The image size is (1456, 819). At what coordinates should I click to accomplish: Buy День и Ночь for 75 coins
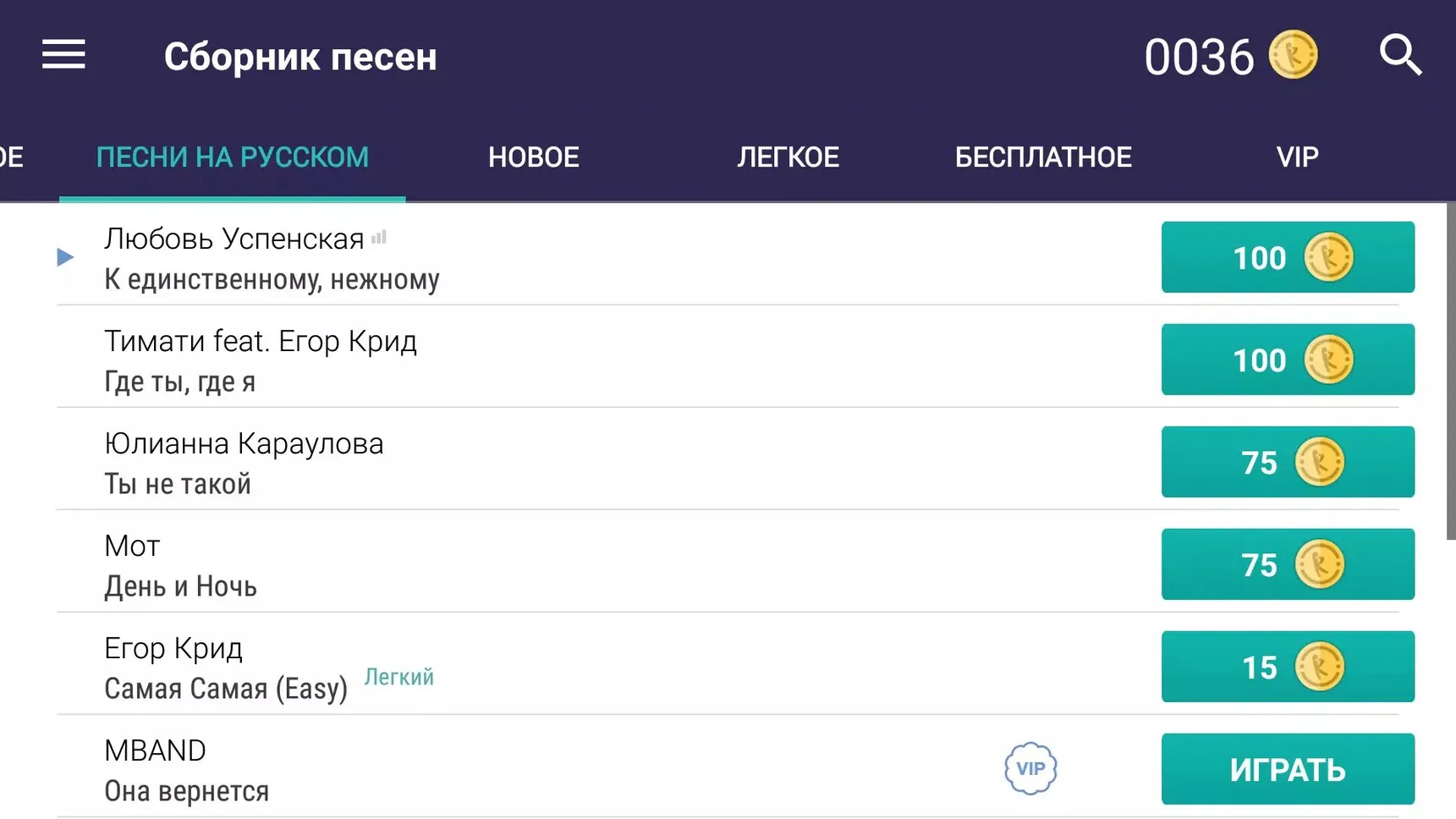(x=1288, y=564)
